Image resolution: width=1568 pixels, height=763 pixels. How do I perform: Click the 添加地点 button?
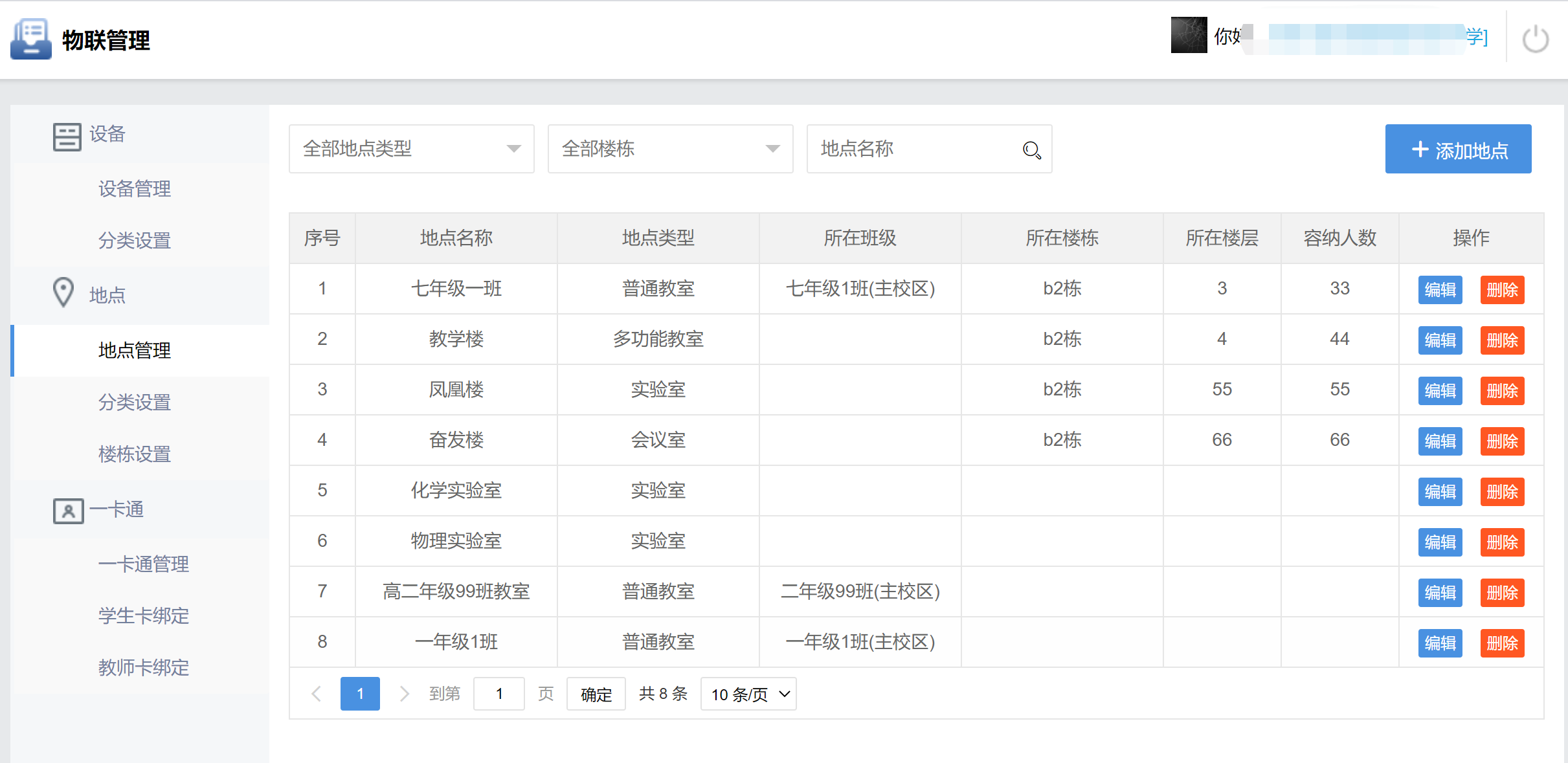click(1458, 149)
